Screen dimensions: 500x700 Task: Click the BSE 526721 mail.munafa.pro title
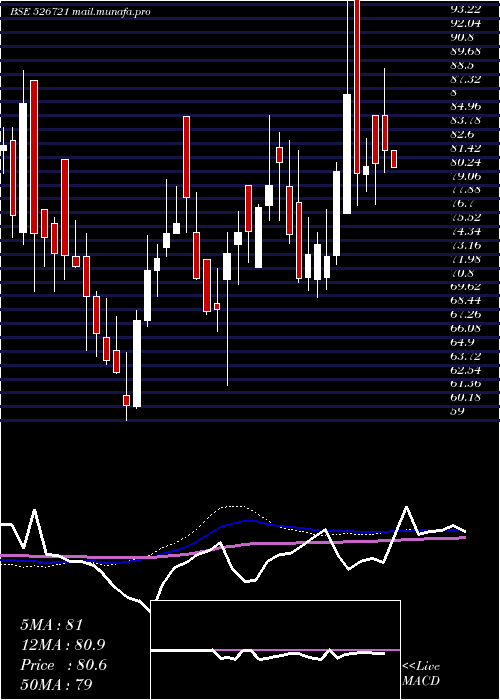(x=80, y=12)
